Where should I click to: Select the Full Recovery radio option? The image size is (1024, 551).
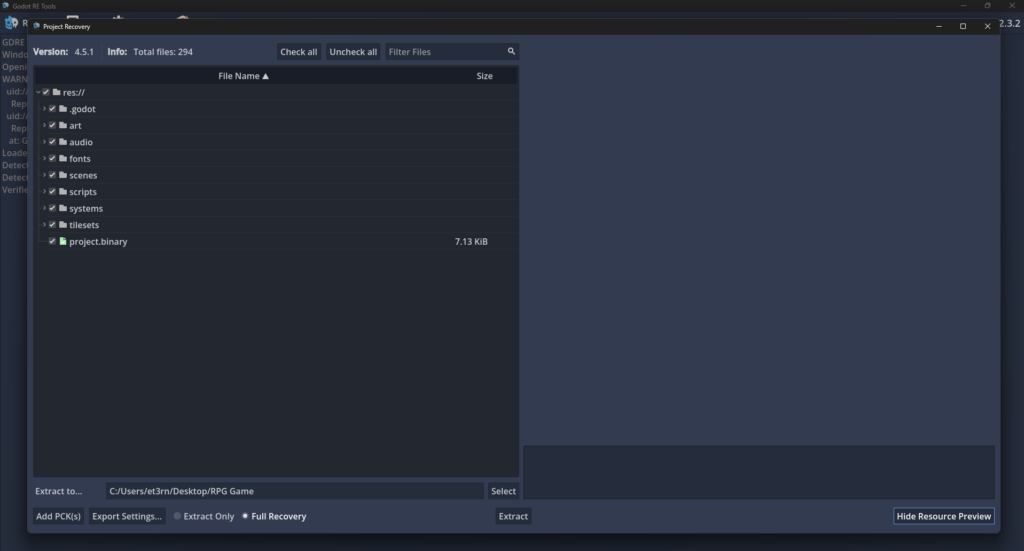click(246, 517)
